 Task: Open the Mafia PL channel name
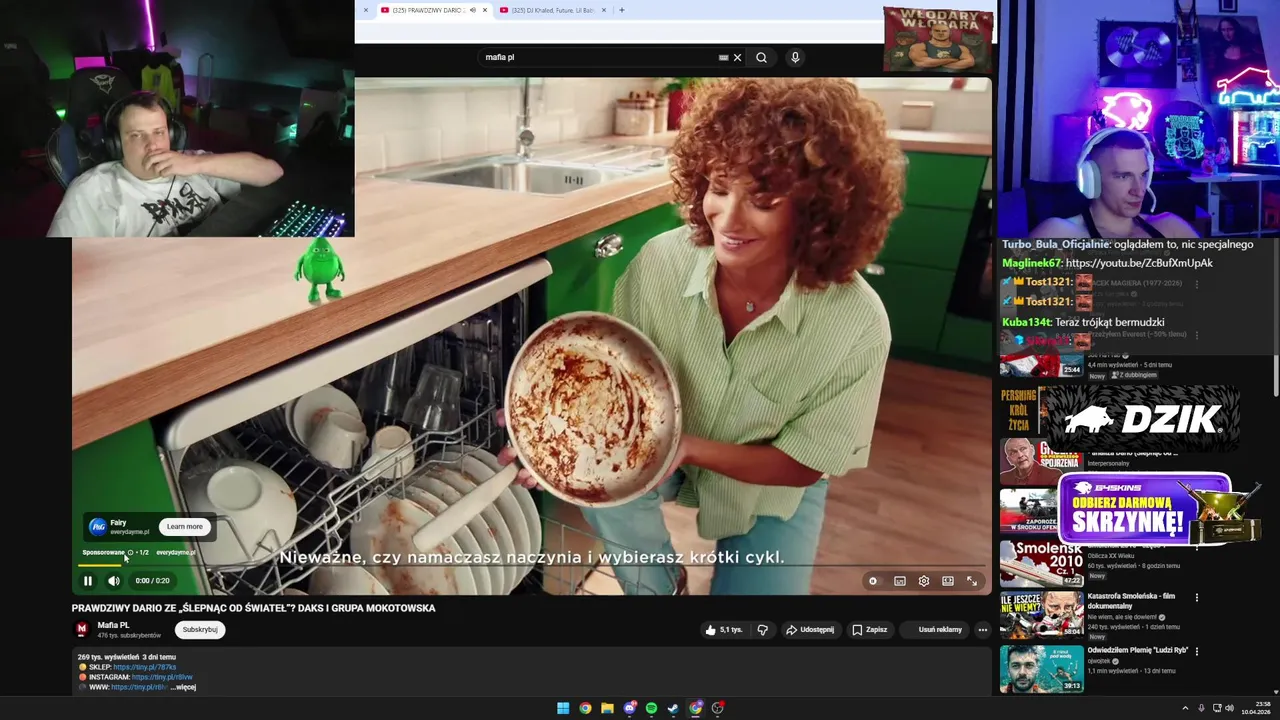[x=113, y=625]
